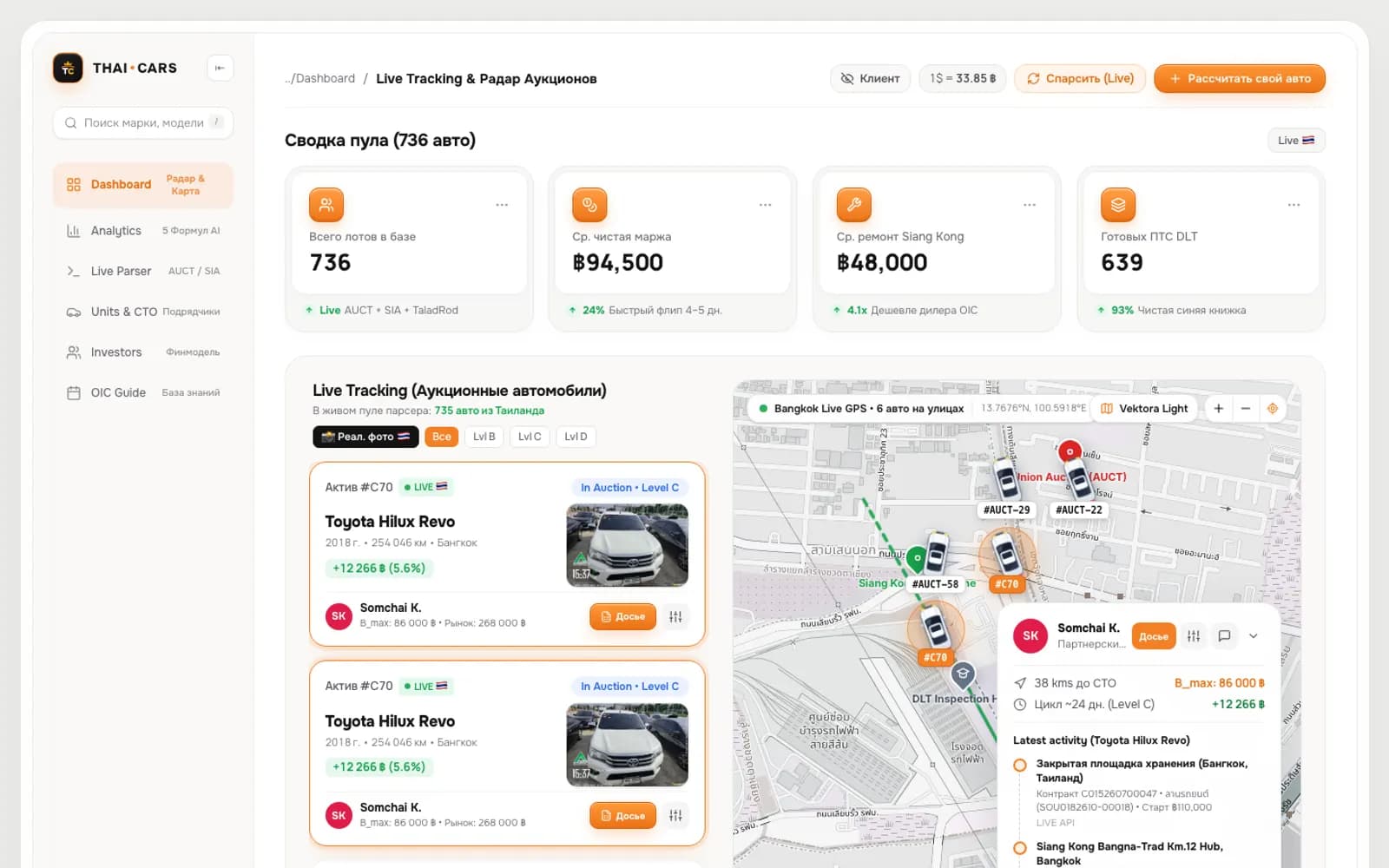Screen dimensions: 1389x868
Task: Click the red auction location pin
Action: coord(1070,451)
